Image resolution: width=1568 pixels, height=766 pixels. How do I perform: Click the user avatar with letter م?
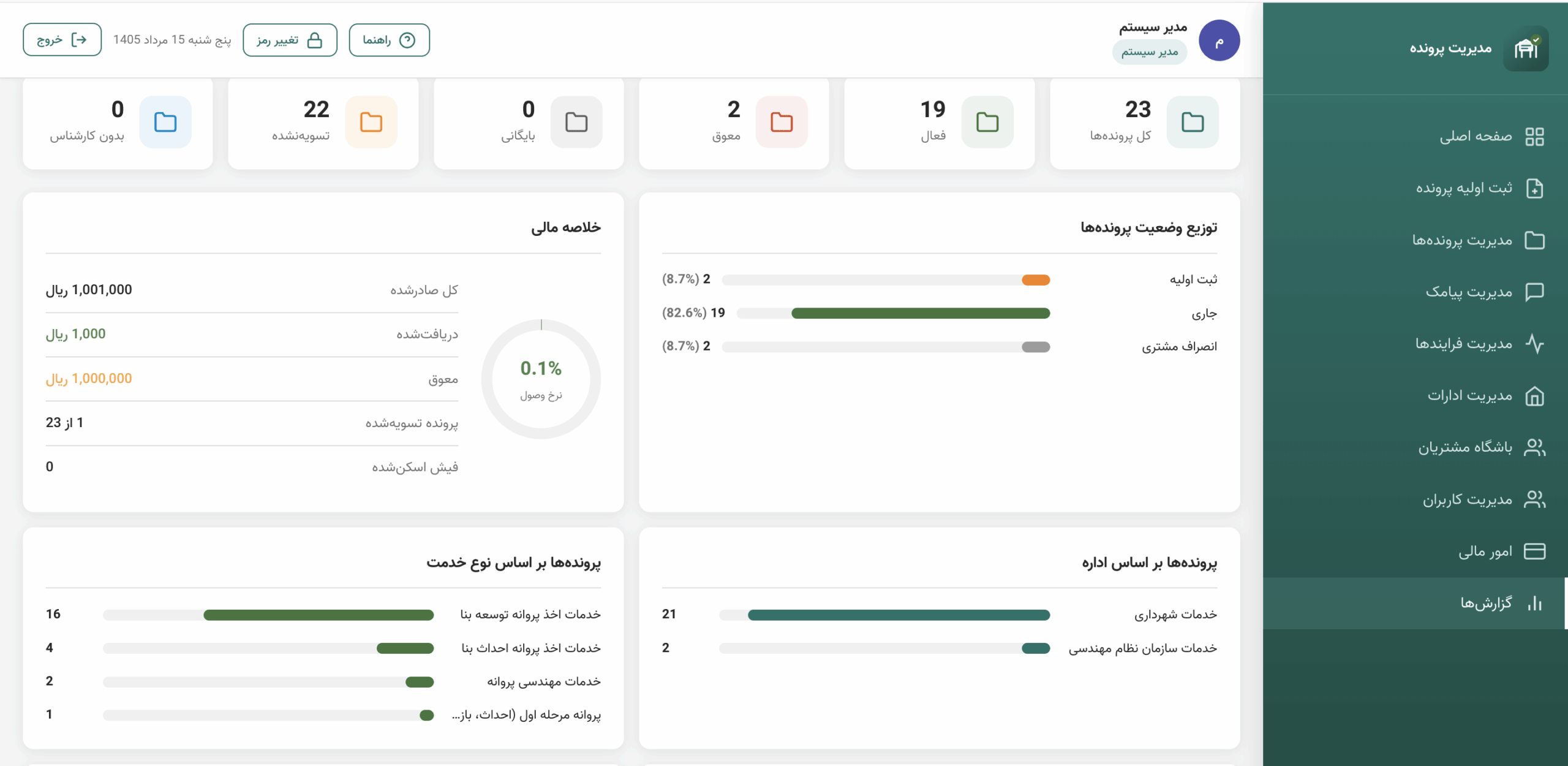[x=1219, y=40]
